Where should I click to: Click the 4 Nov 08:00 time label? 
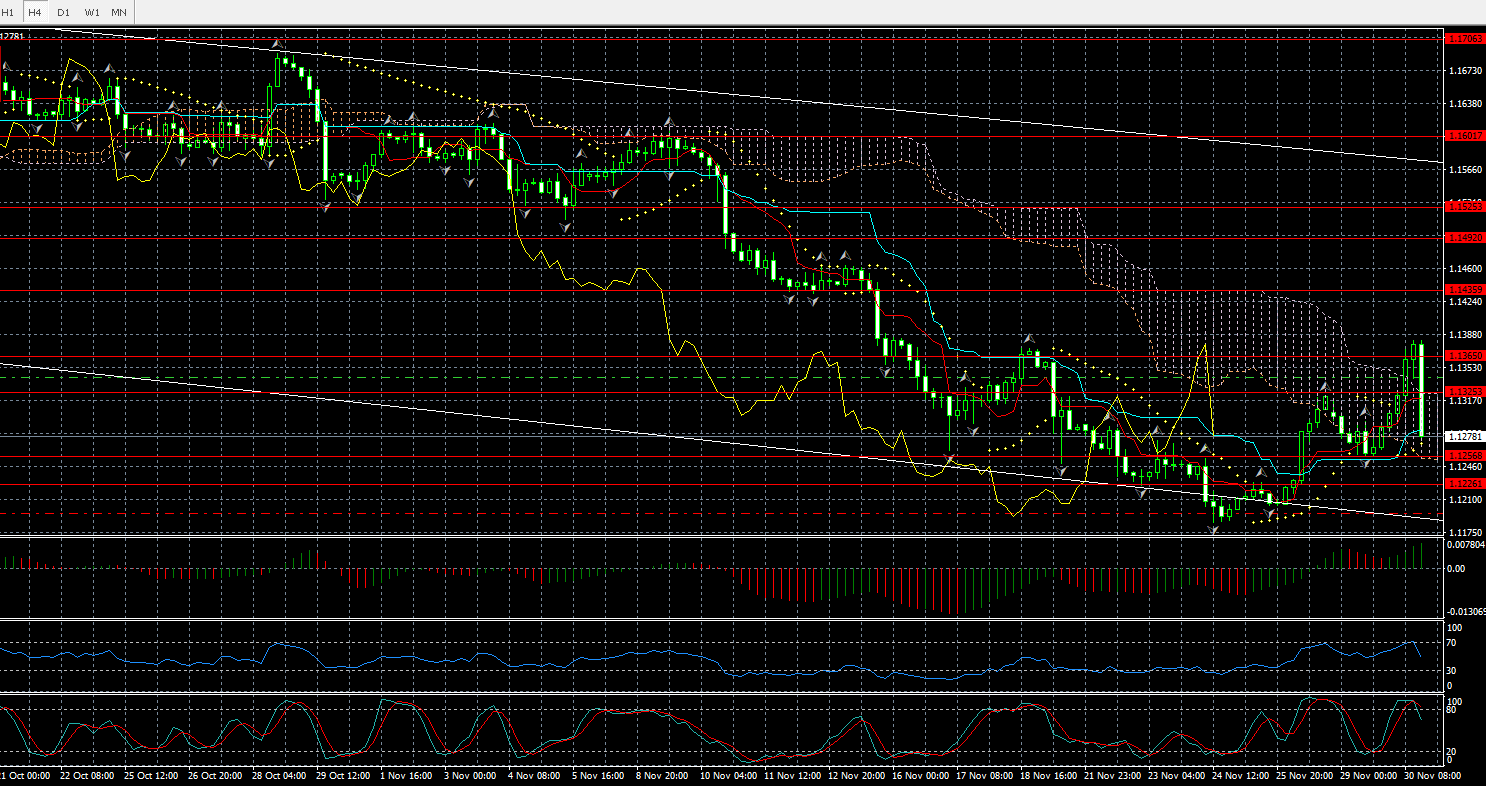click(533, 776)
